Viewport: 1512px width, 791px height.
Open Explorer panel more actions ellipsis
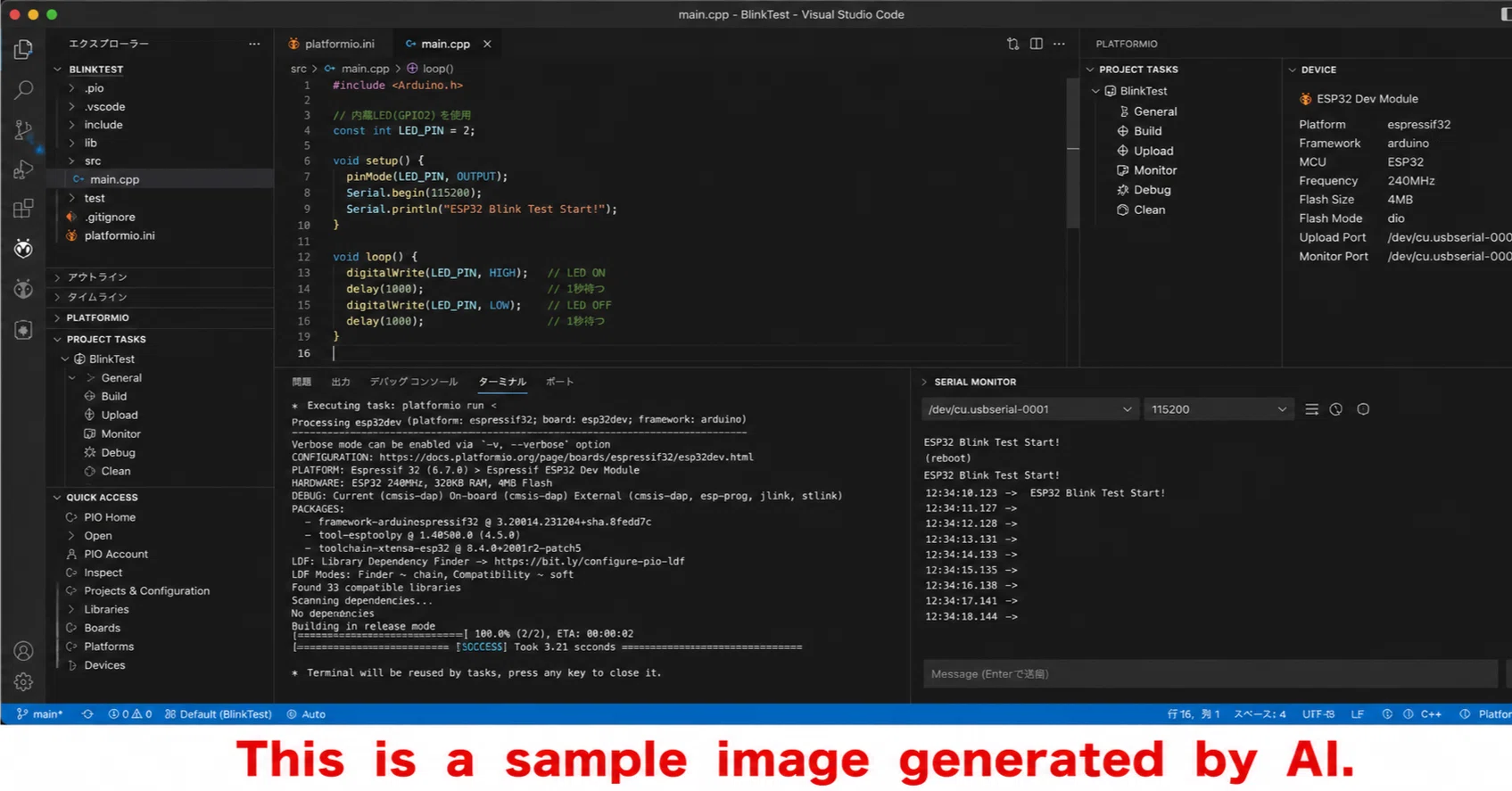coord(254,44)
